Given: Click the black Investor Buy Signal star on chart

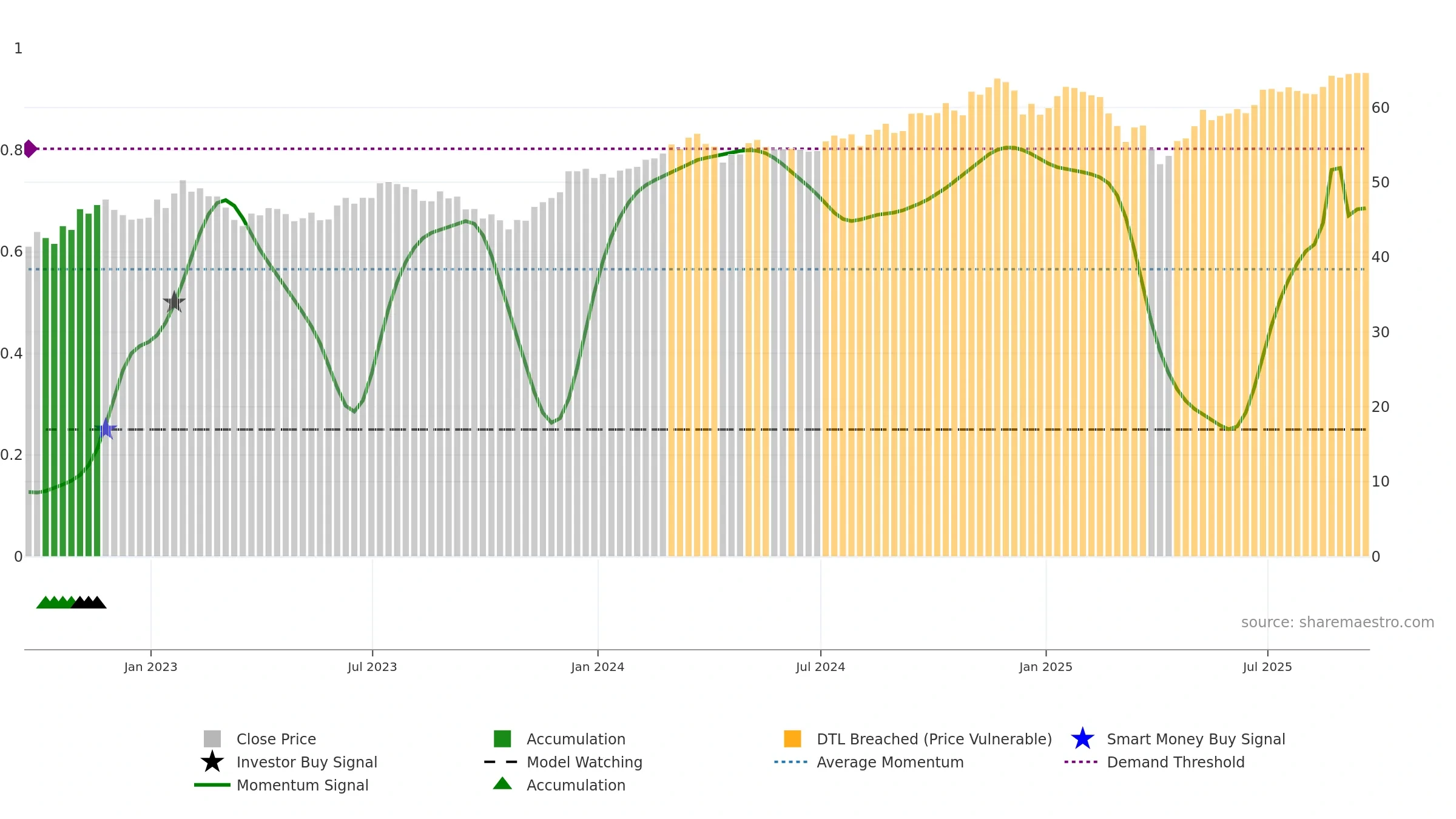Looking at the screenshot, I should click(174, 302).
